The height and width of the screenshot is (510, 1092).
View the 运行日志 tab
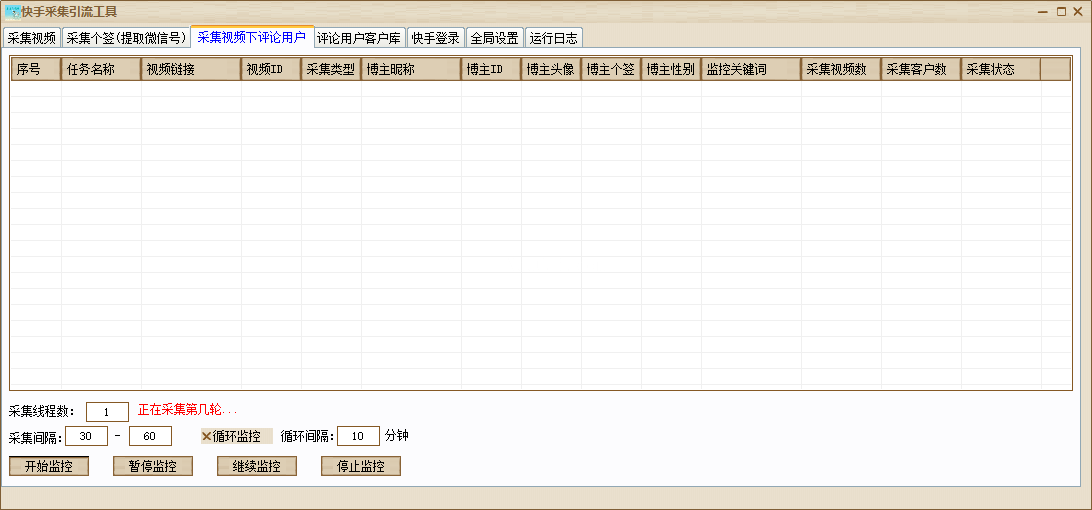(553, 38)
